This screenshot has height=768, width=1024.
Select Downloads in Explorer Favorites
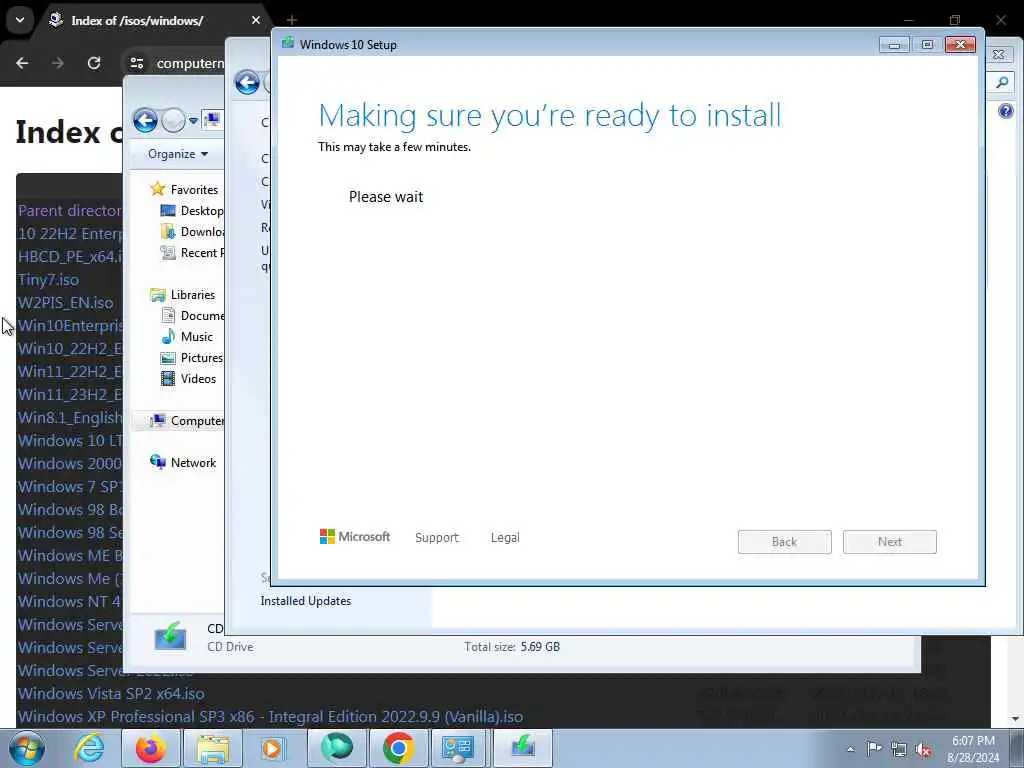coord(202,232)
